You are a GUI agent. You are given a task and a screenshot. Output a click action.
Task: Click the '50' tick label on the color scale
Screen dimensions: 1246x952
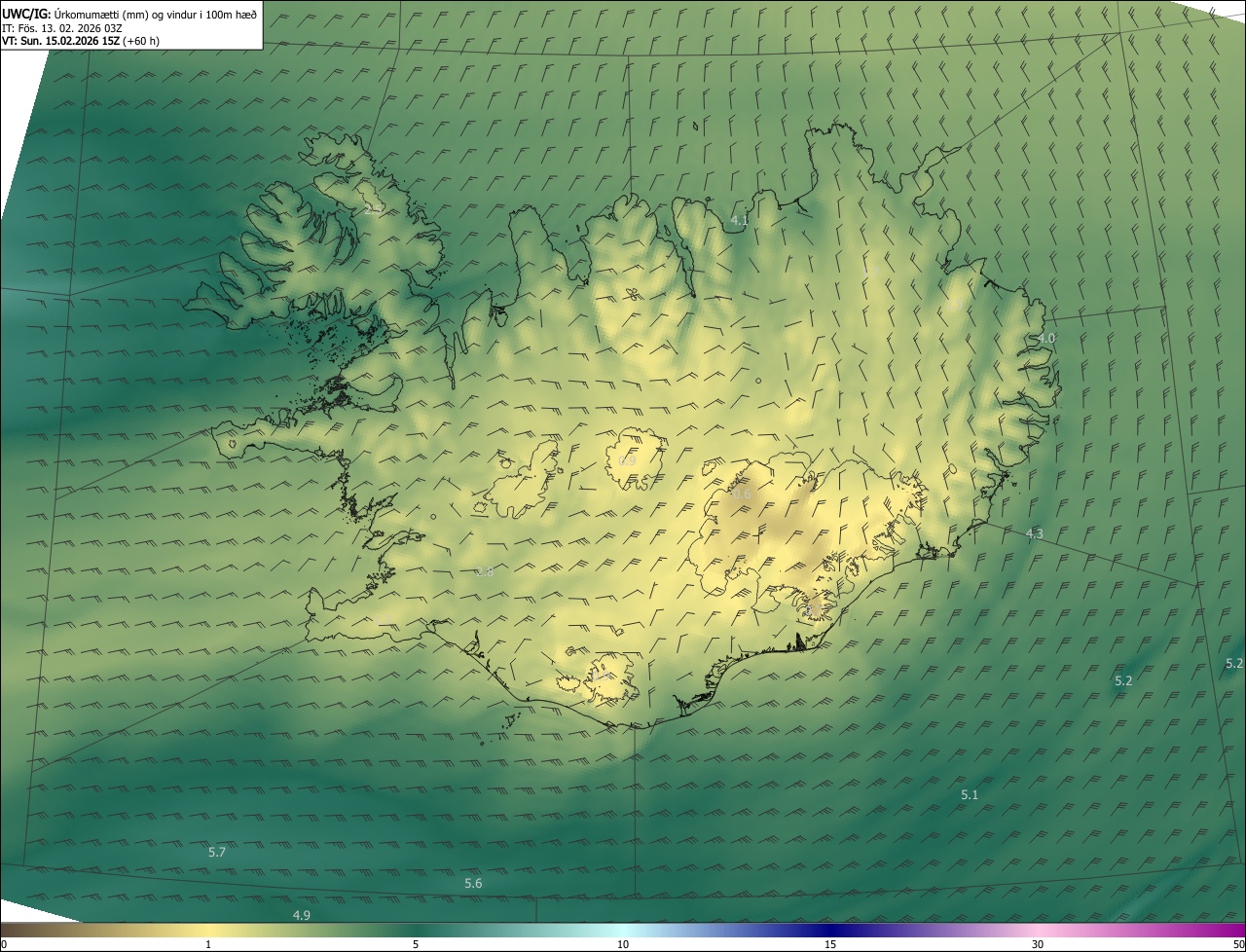click(1238, 945)
